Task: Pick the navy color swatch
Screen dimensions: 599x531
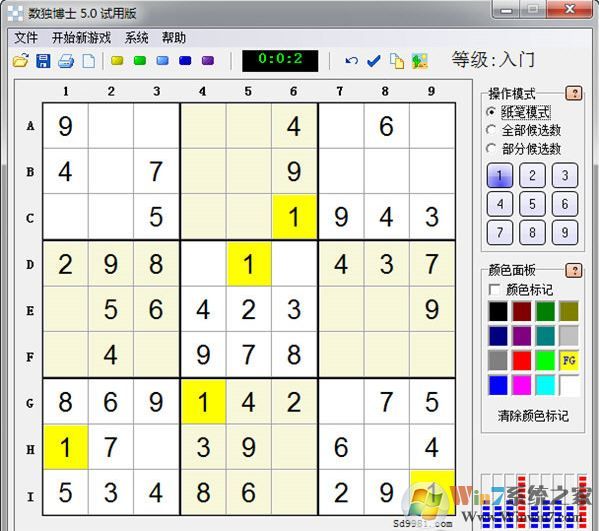Action: click(498, 336)
